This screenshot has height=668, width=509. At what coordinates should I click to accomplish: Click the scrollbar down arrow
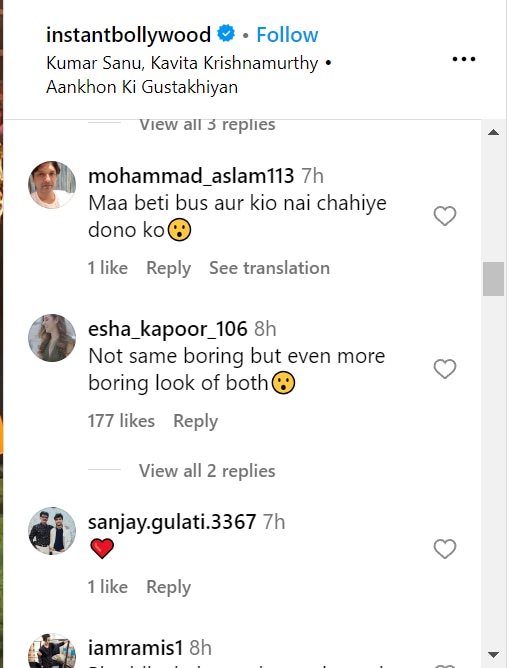click(494, 654)
